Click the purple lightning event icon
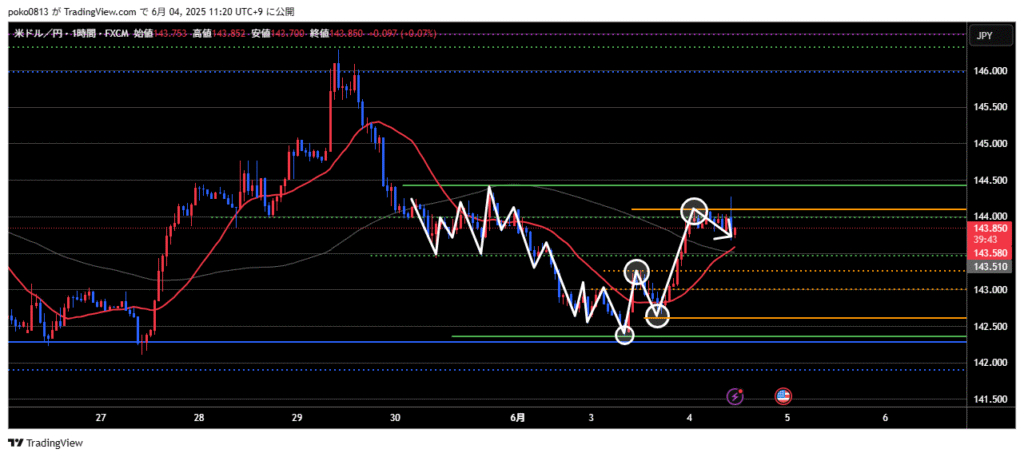Image resolution: width=1024 pixels, height=457 pixels. coord(737,397)
